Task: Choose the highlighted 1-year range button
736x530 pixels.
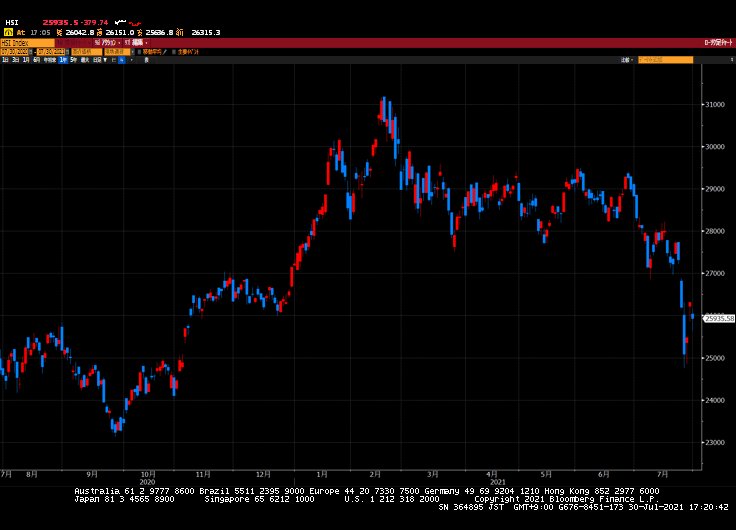Action: click(x=62, y=60)
